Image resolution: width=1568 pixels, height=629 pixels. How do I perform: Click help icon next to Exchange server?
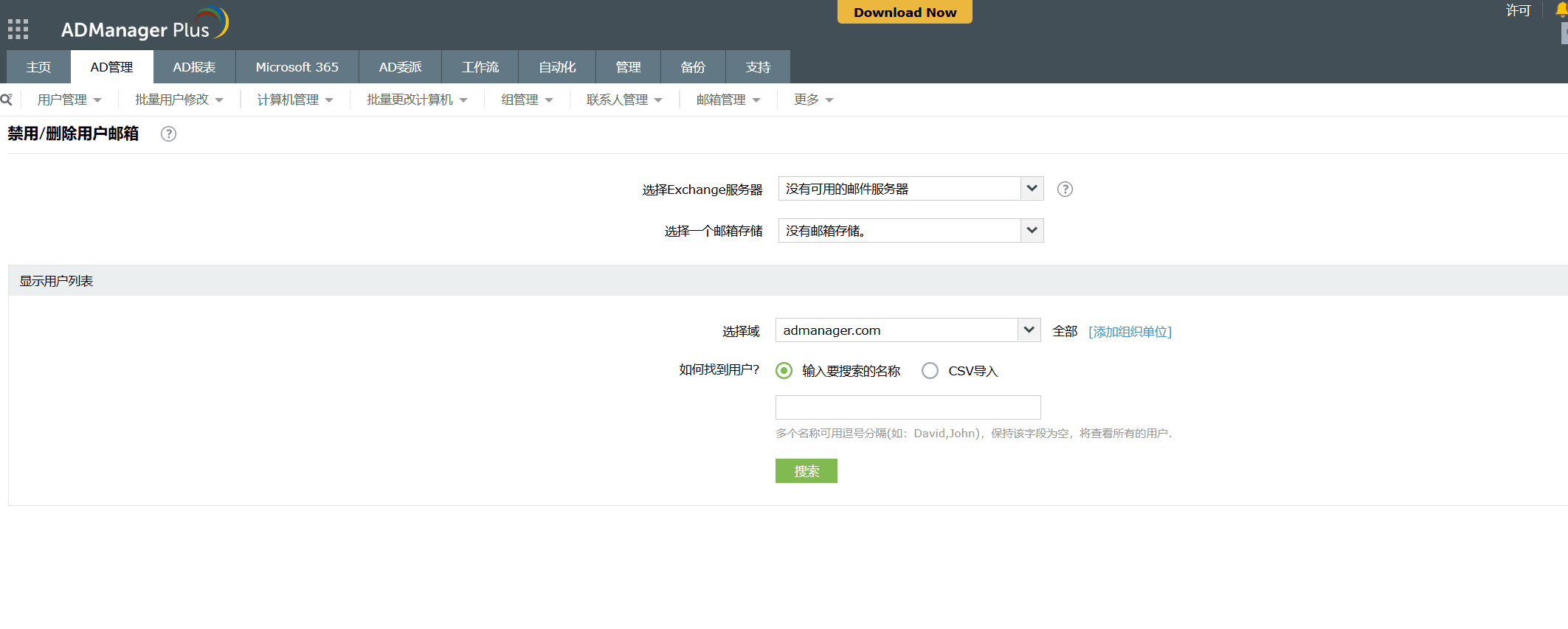click(x=1065, y=190)
